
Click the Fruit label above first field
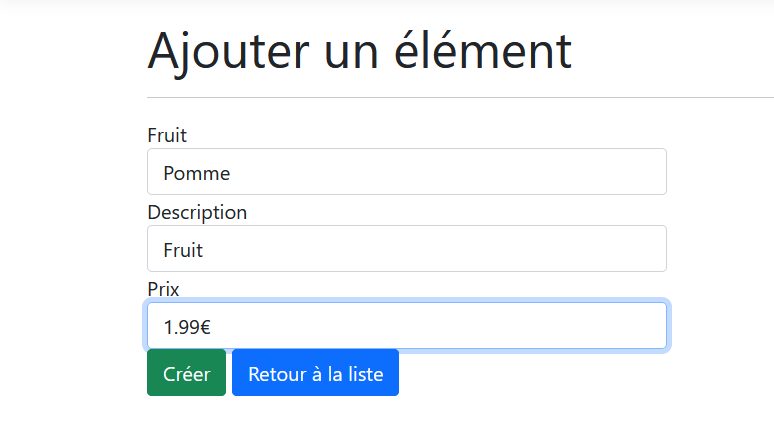point(167,135)
